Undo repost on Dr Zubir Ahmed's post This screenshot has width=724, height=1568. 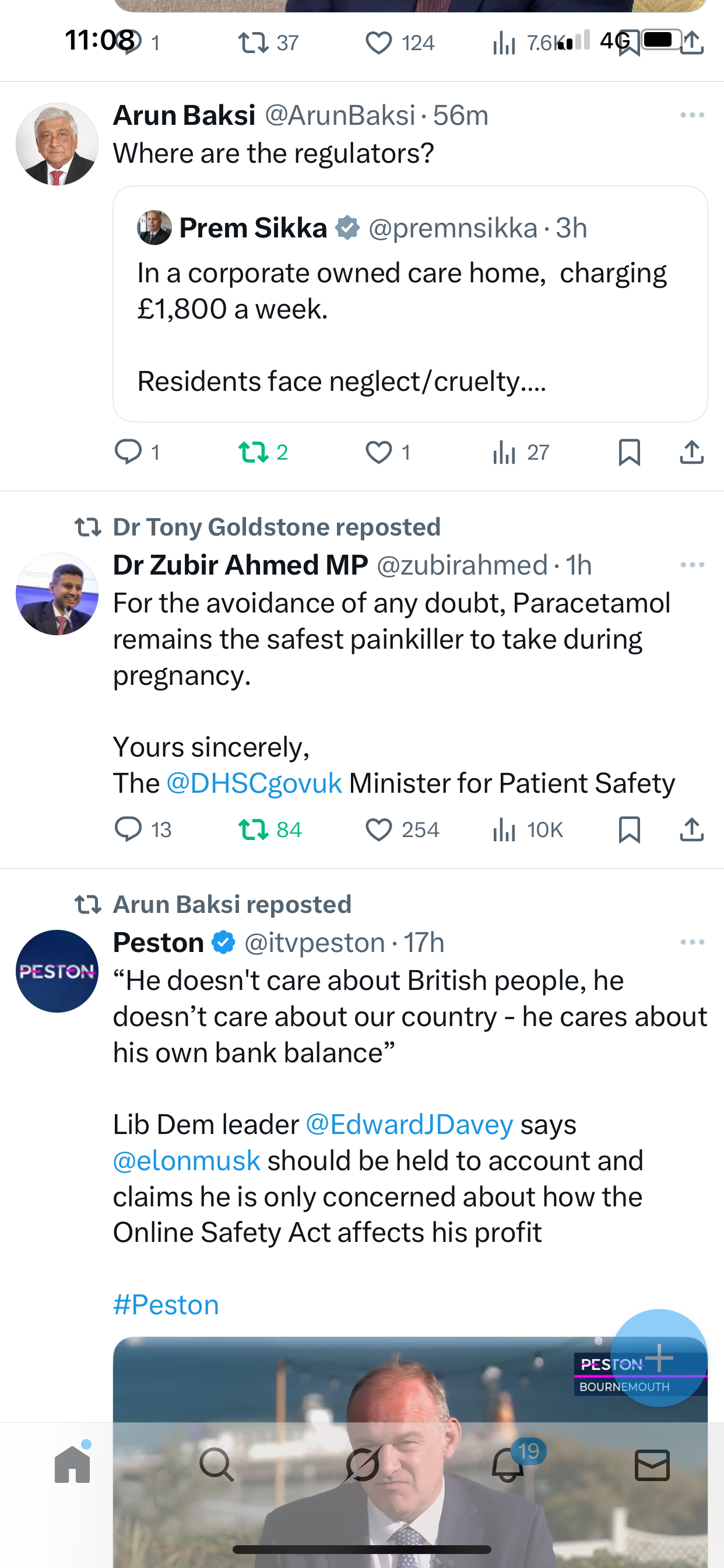[x=253, y=829]
